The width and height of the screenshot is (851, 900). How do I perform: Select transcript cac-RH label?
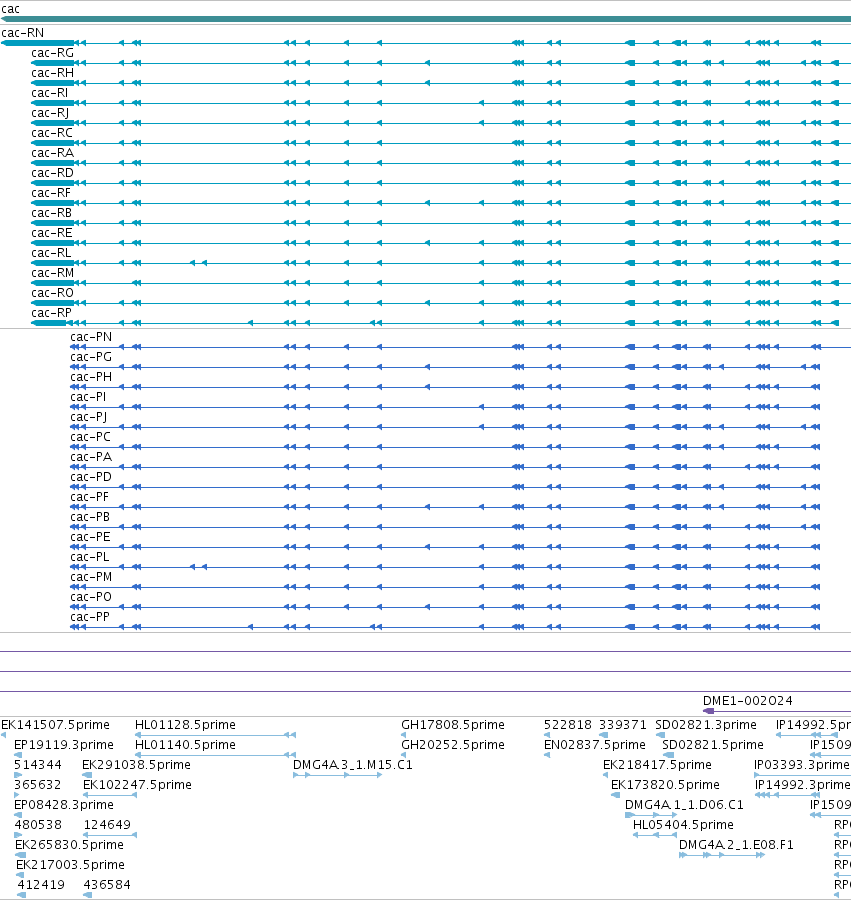click(x=52, y=73)
